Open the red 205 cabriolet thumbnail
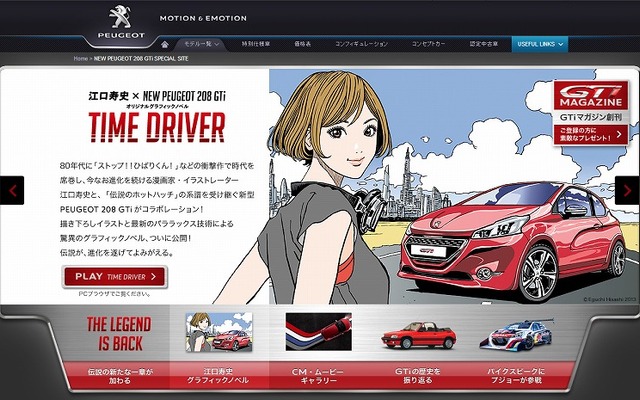 419,335
